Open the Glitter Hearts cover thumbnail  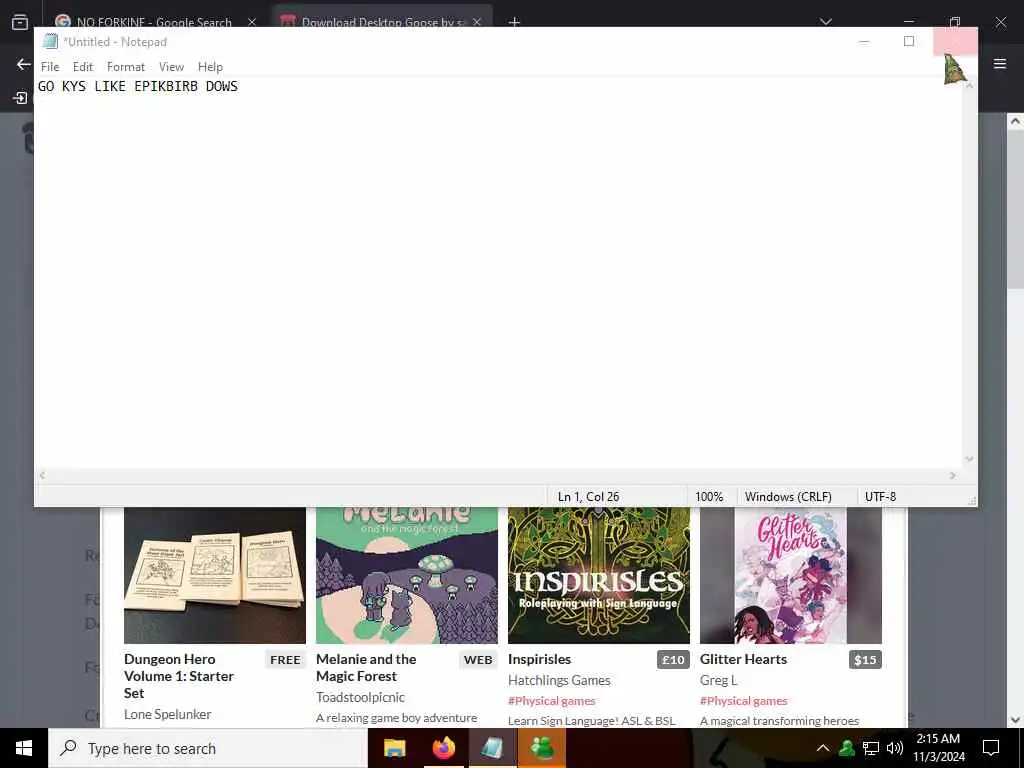pyautogui.click(x=791, y=575)
